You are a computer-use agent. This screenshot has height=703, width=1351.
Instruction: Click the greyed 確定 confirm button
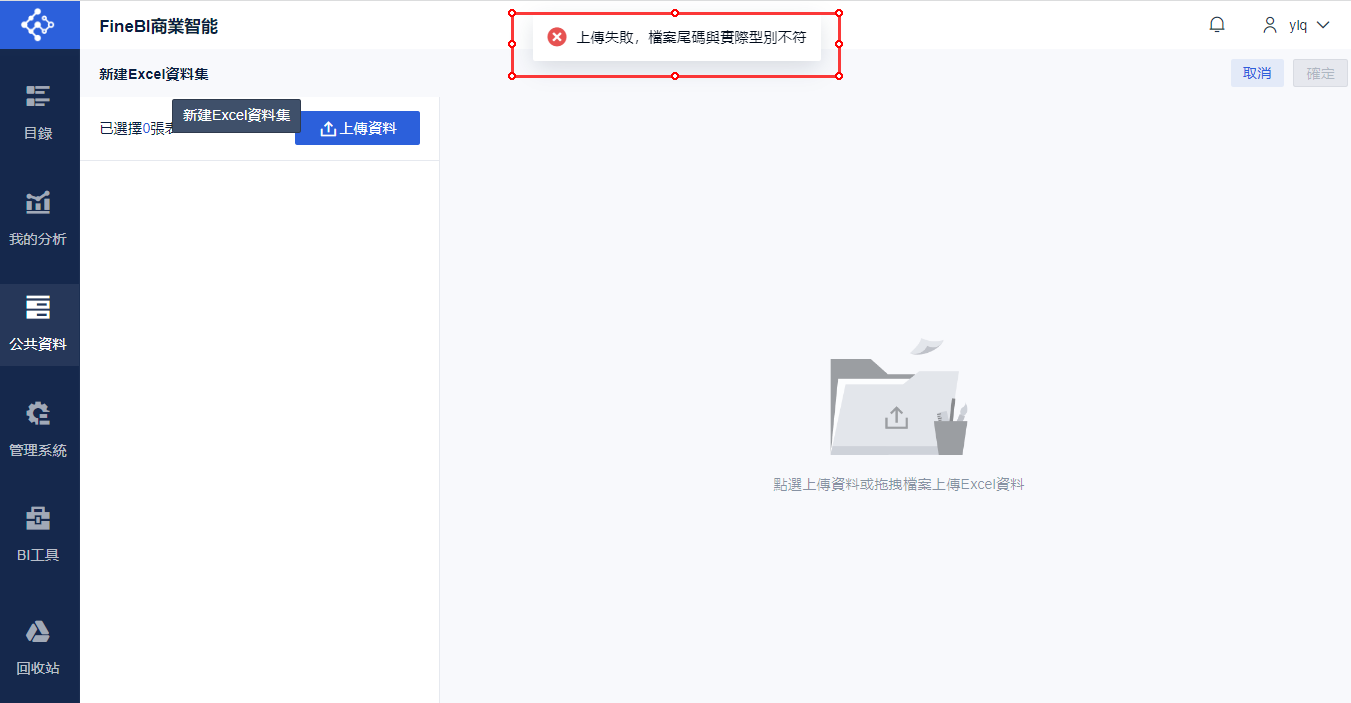point(1320,73)
